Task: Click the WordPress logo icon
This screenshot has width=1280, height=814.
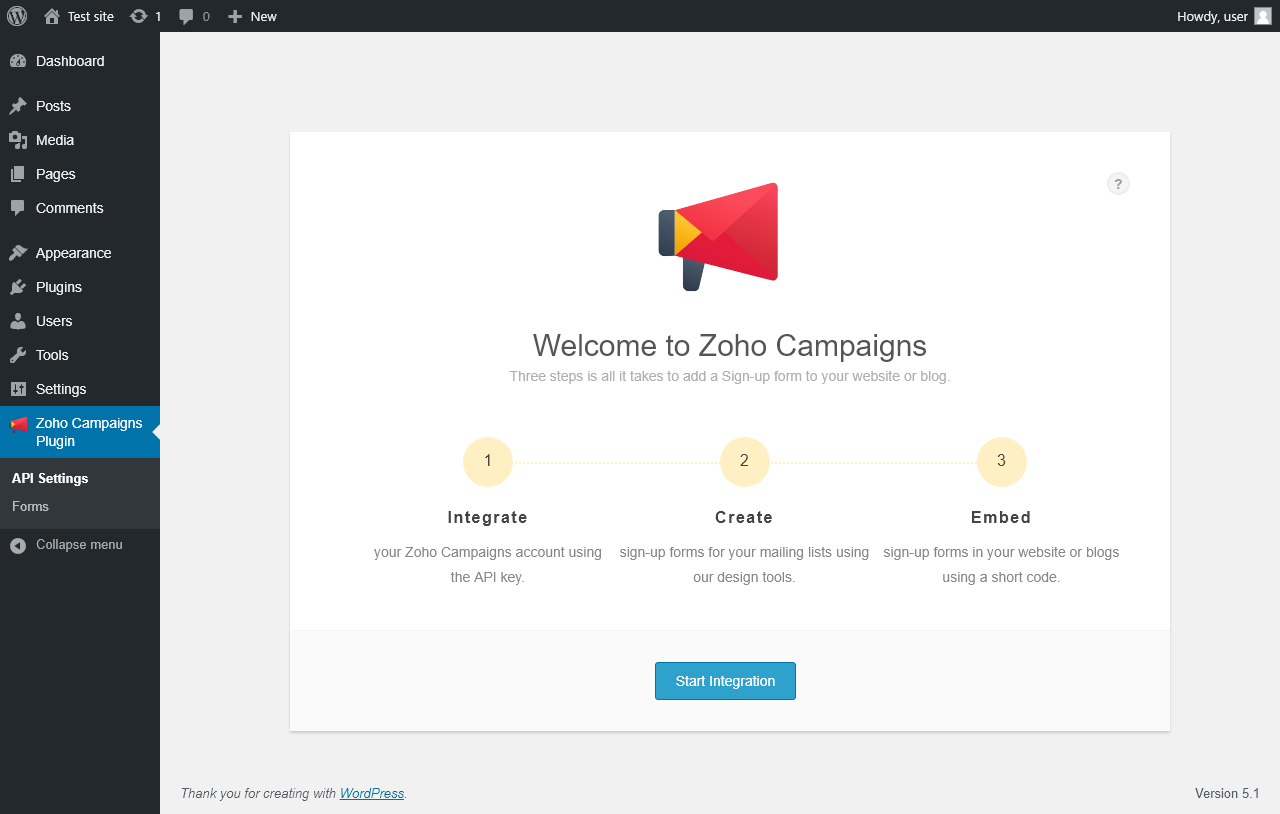Action: coord(17,16)
